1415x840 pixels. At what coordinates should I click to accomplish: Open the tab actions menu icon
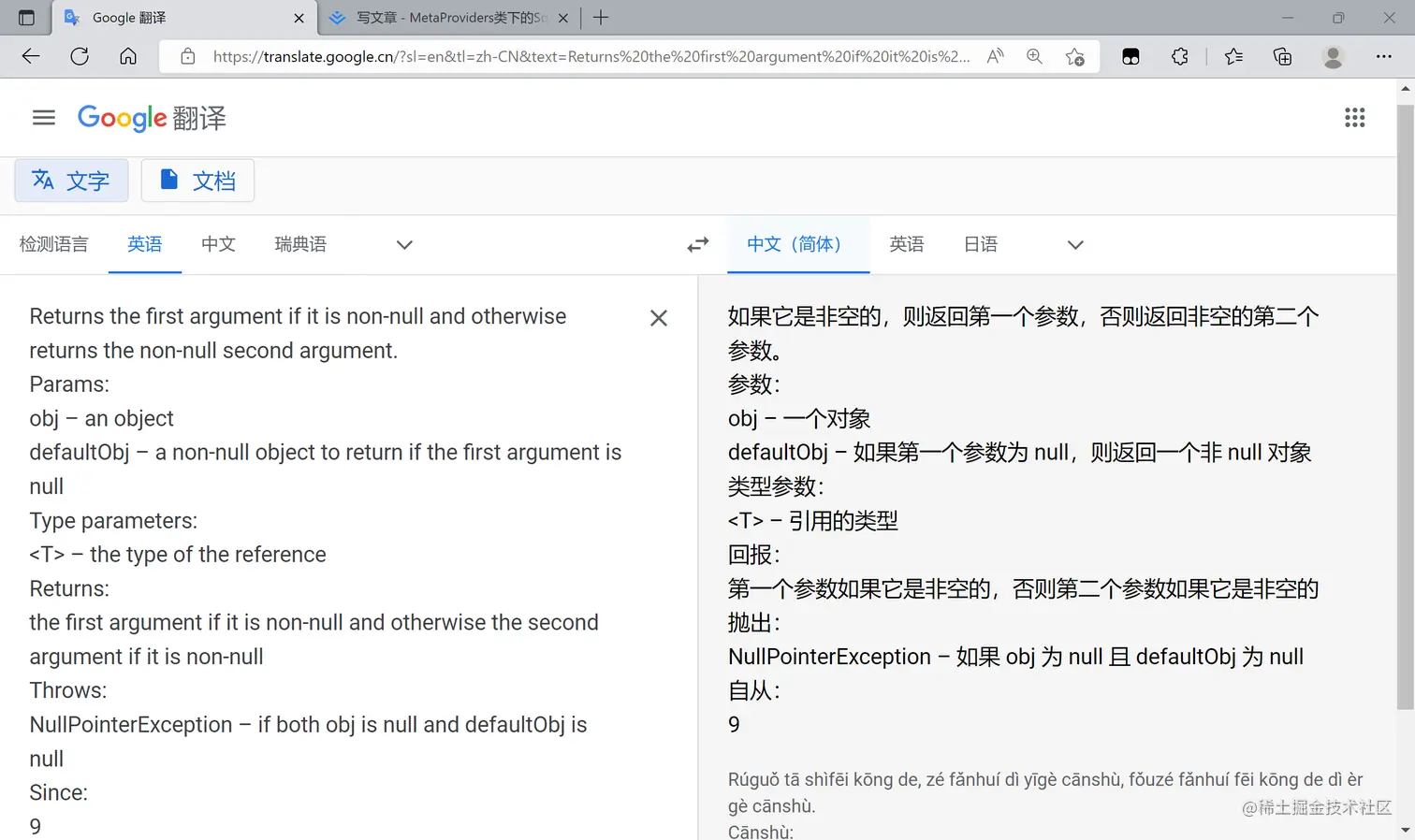pyautogui.click(x=26, y=18)
